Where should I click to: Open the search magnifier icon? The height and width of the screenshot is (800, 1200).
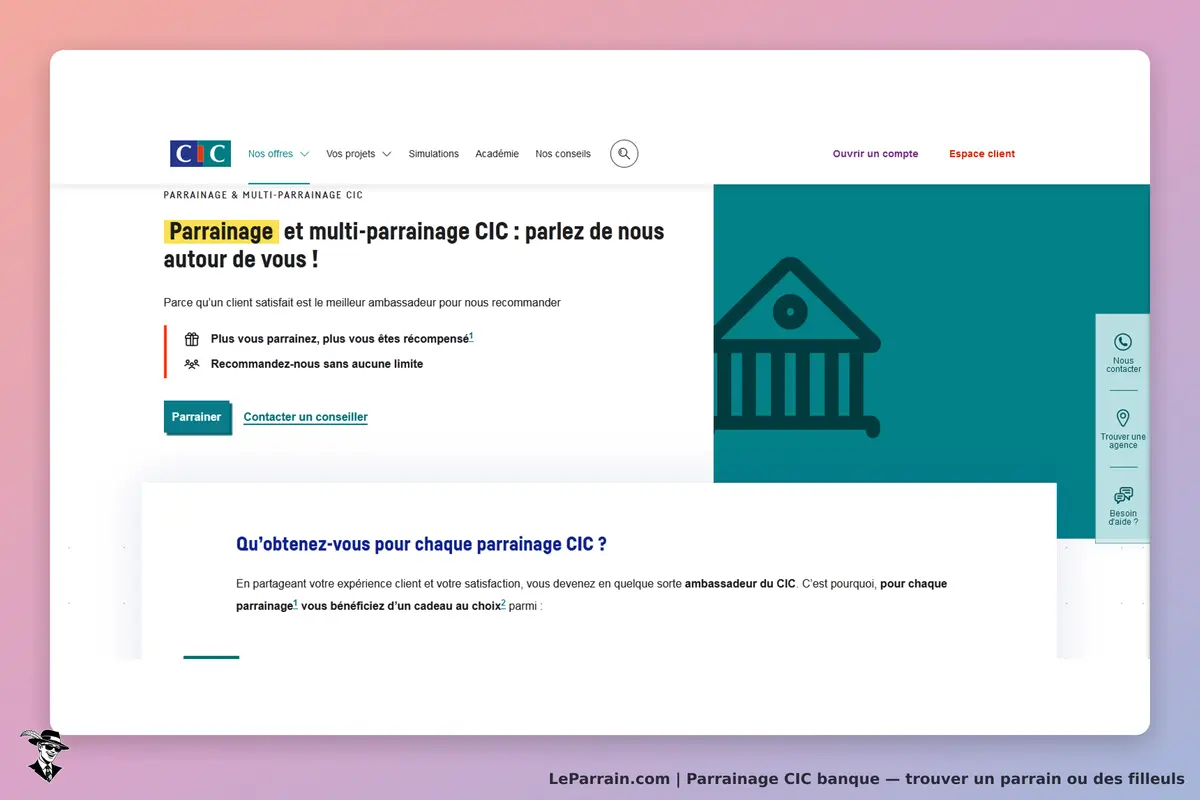click(624, 154)
